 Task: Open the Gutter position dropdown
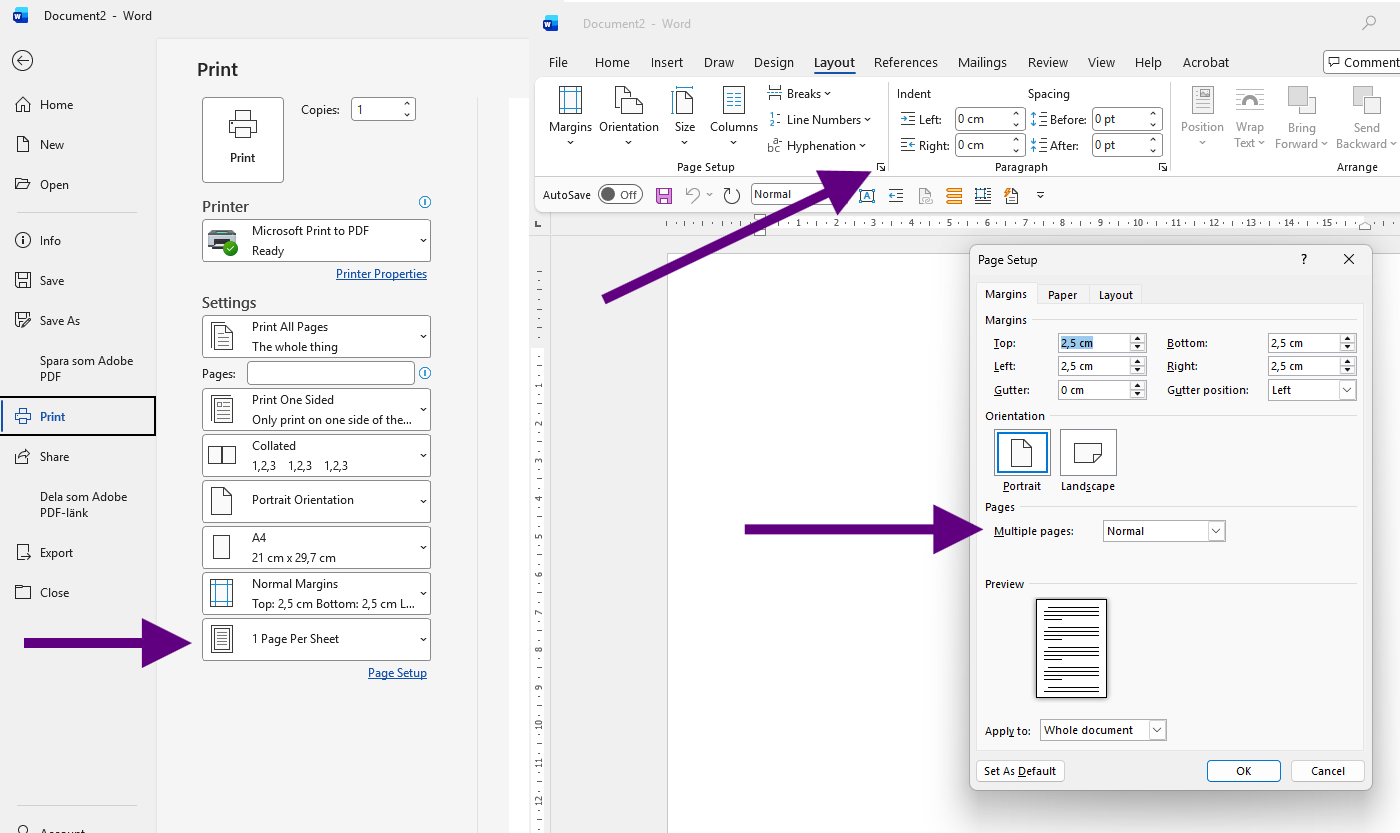tap(1312, 390)
